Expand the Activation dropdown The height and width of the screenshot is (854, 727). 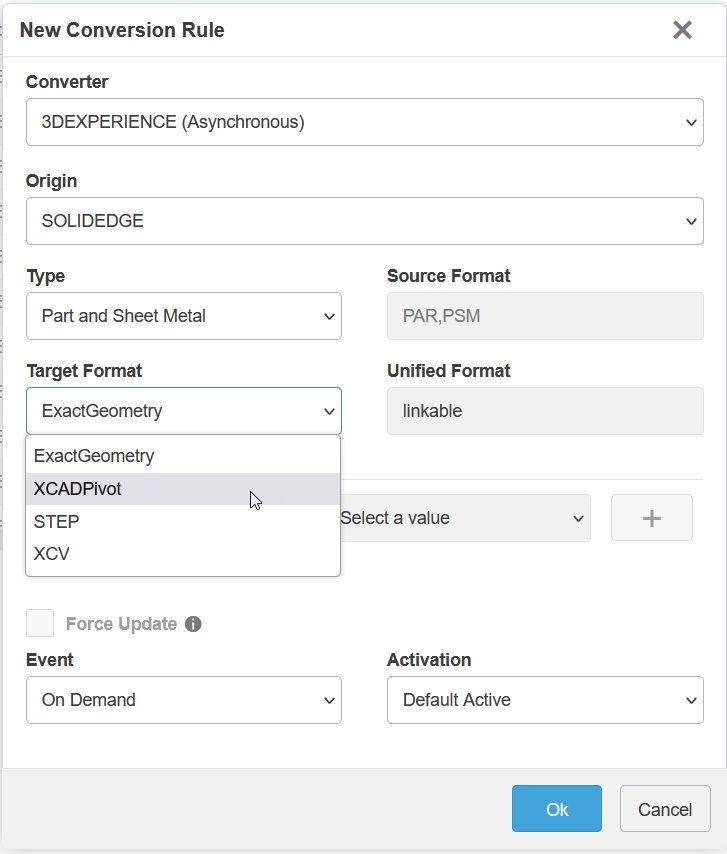(x=544, y=700)
